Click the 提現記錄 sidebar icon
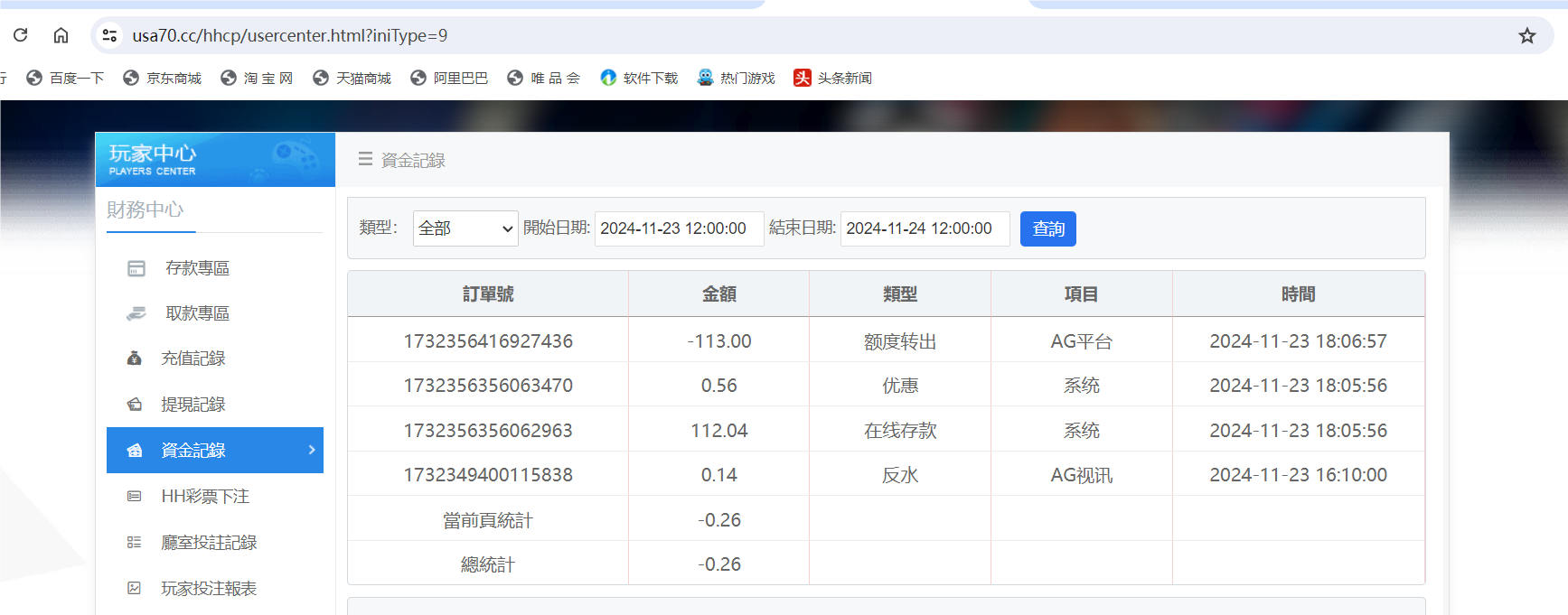 [x=135, y=405]
